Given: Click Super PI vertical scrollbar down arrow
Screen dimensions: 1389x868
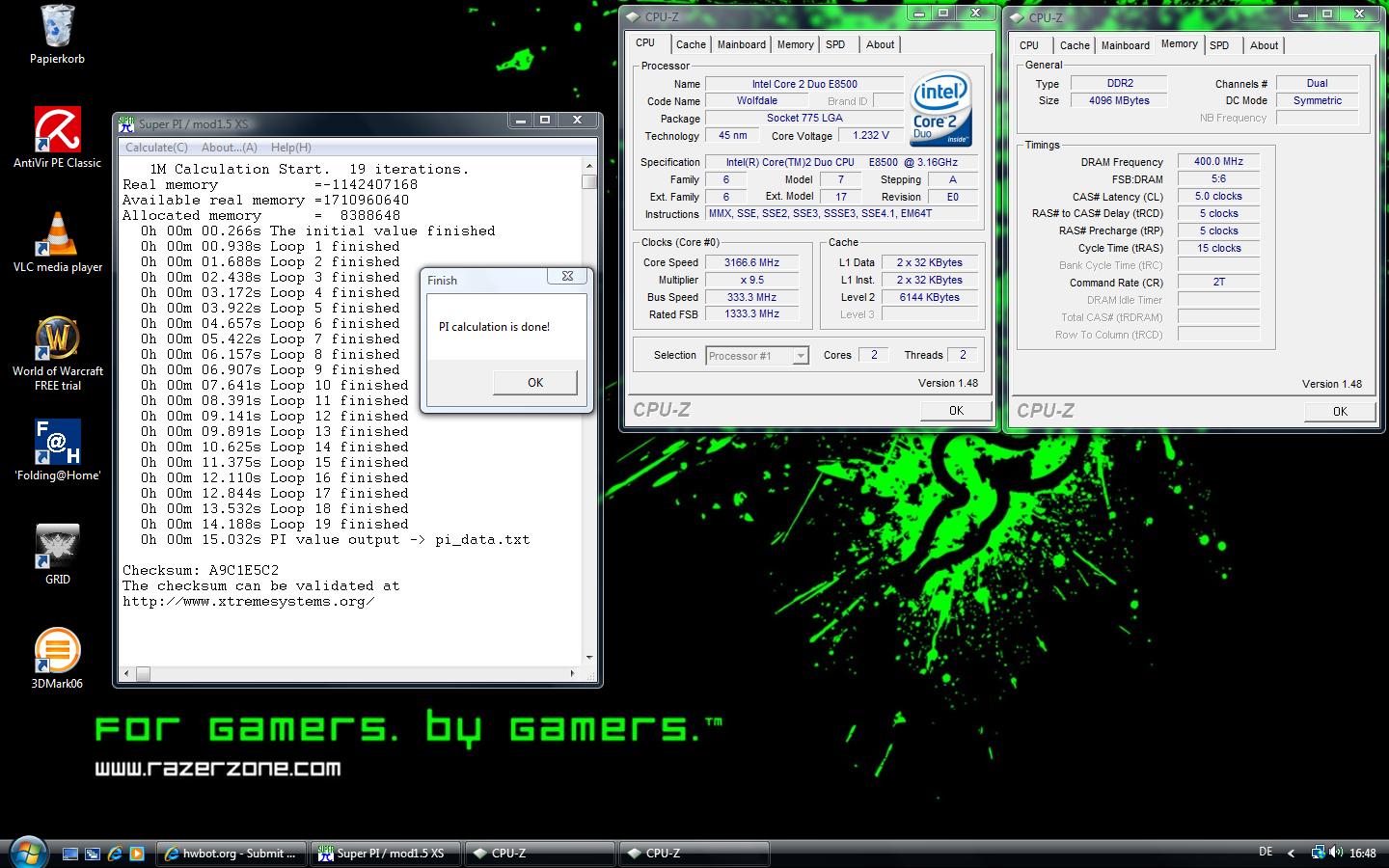Looking at the screenshot, I should 588,659.
